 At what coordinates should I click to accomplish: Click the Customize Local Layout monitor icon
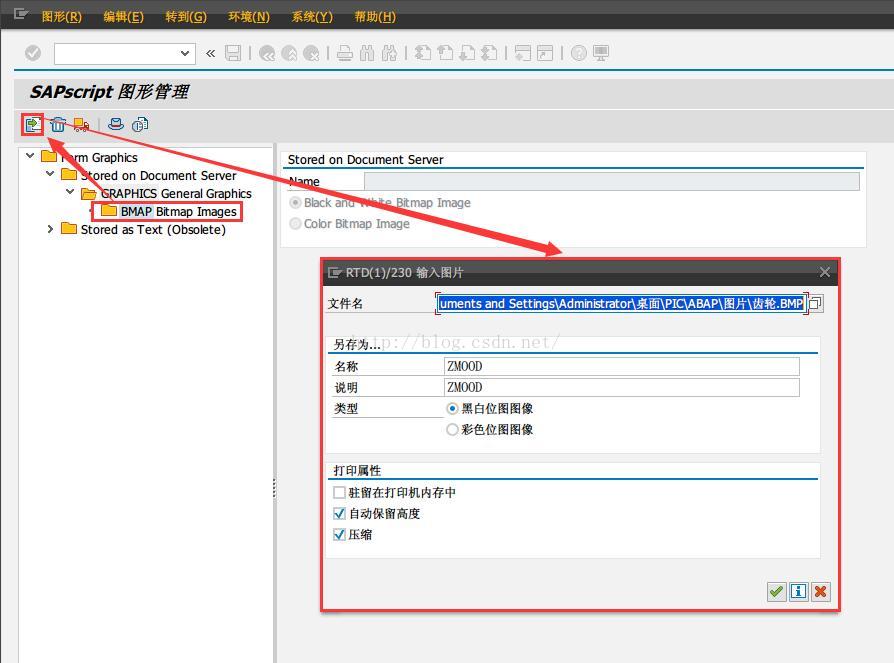coord(601,53)
